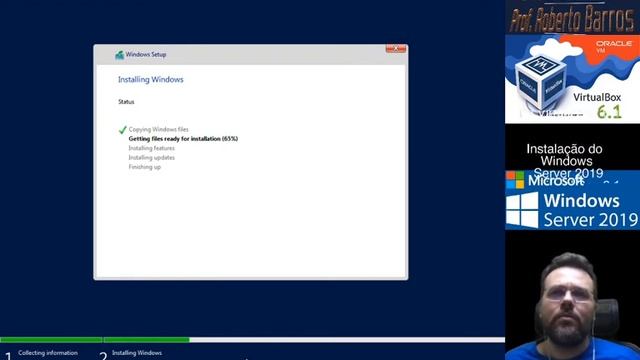Click the VirtualBox 6.1 logo thumbnail
Screen dimensions: 640x360
572,79
